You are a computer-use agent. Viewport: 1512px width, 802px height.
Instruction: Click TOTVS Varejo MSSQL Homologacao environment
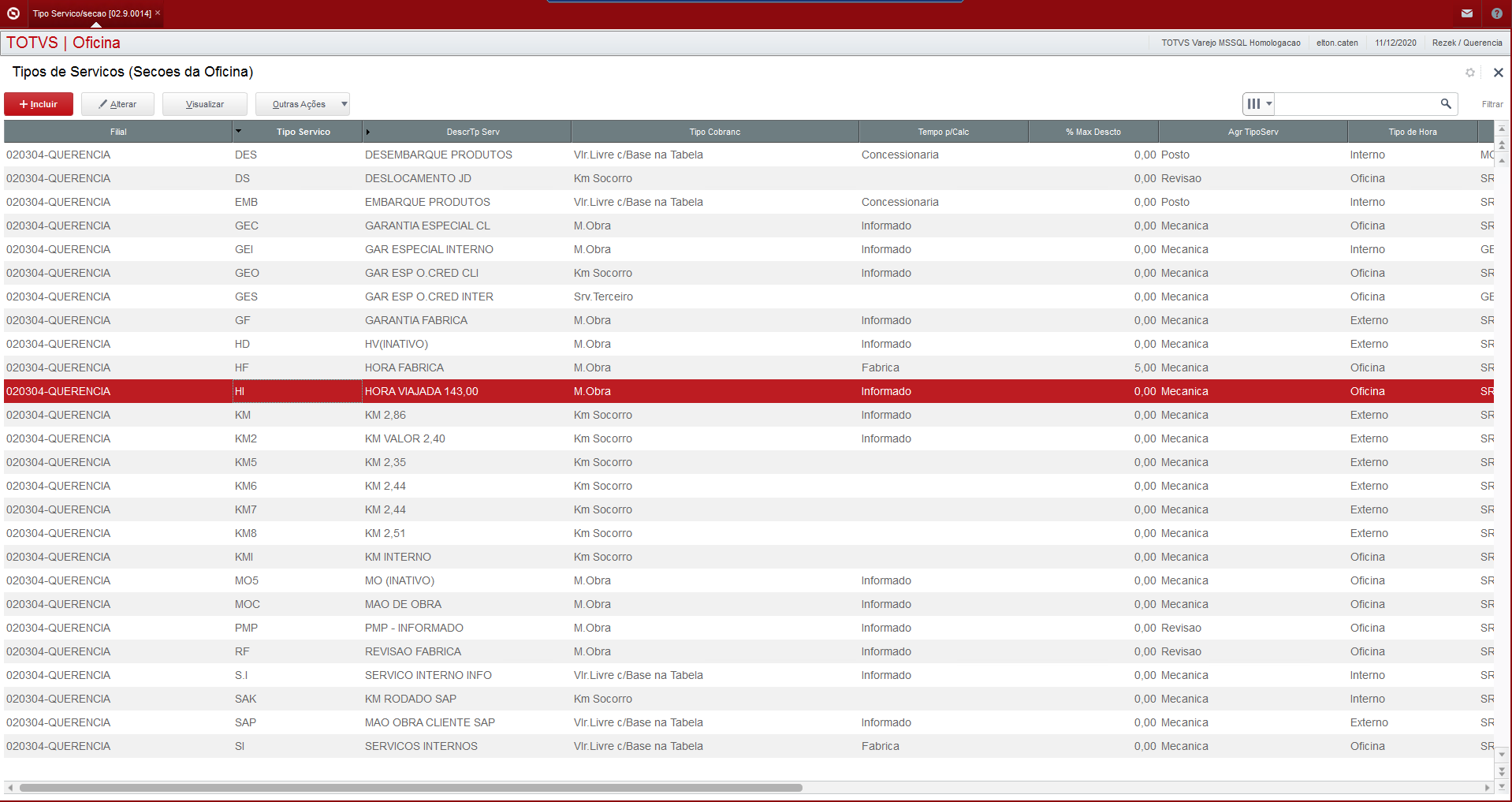[x=1231, y=43]
